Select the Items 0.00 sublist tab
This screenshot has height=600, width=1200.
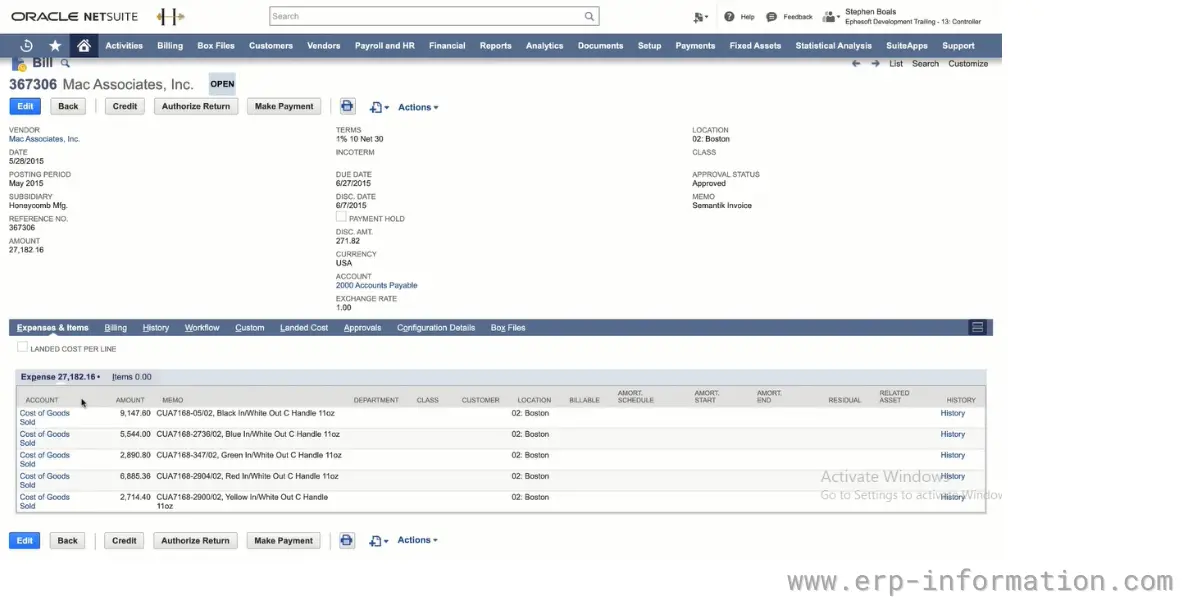click(x=132, y=377)
